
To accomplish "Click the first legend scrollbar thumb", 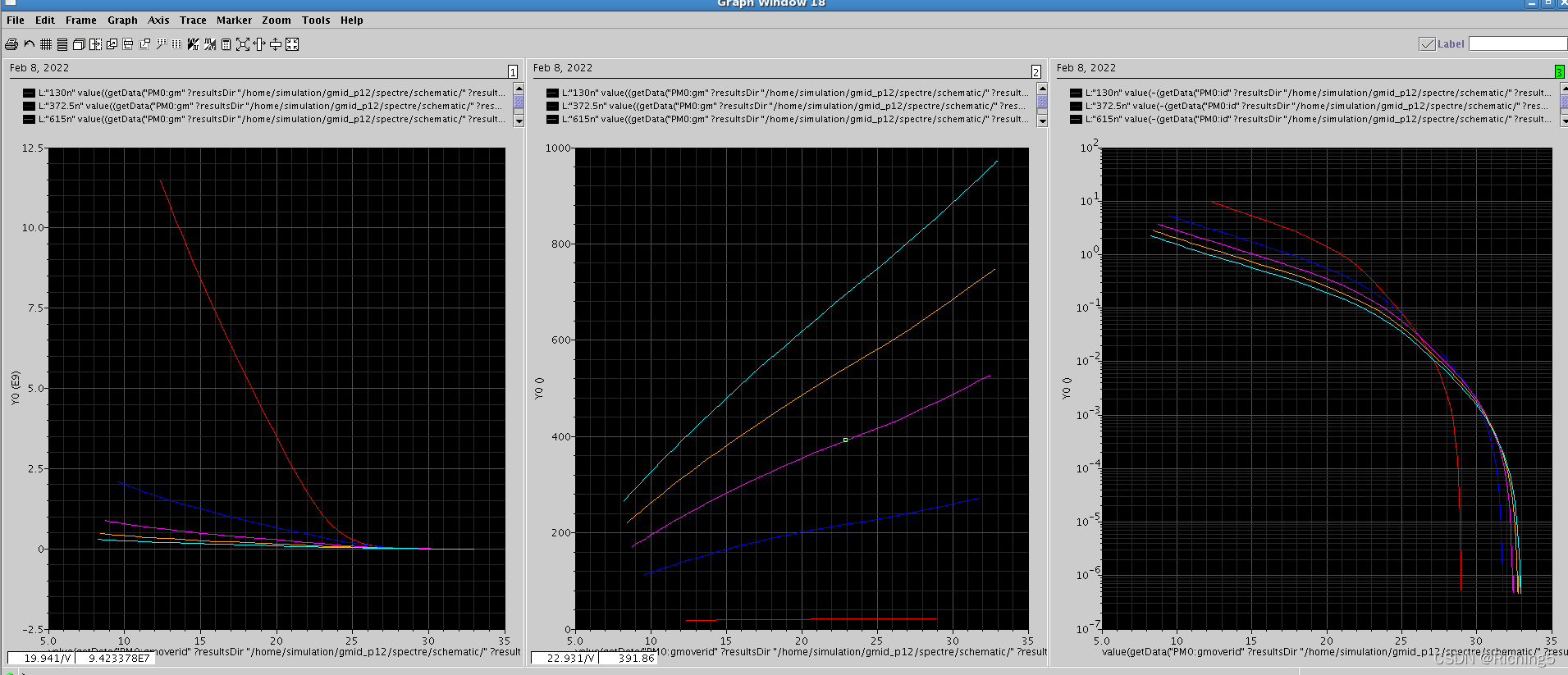I will point(519,102).
